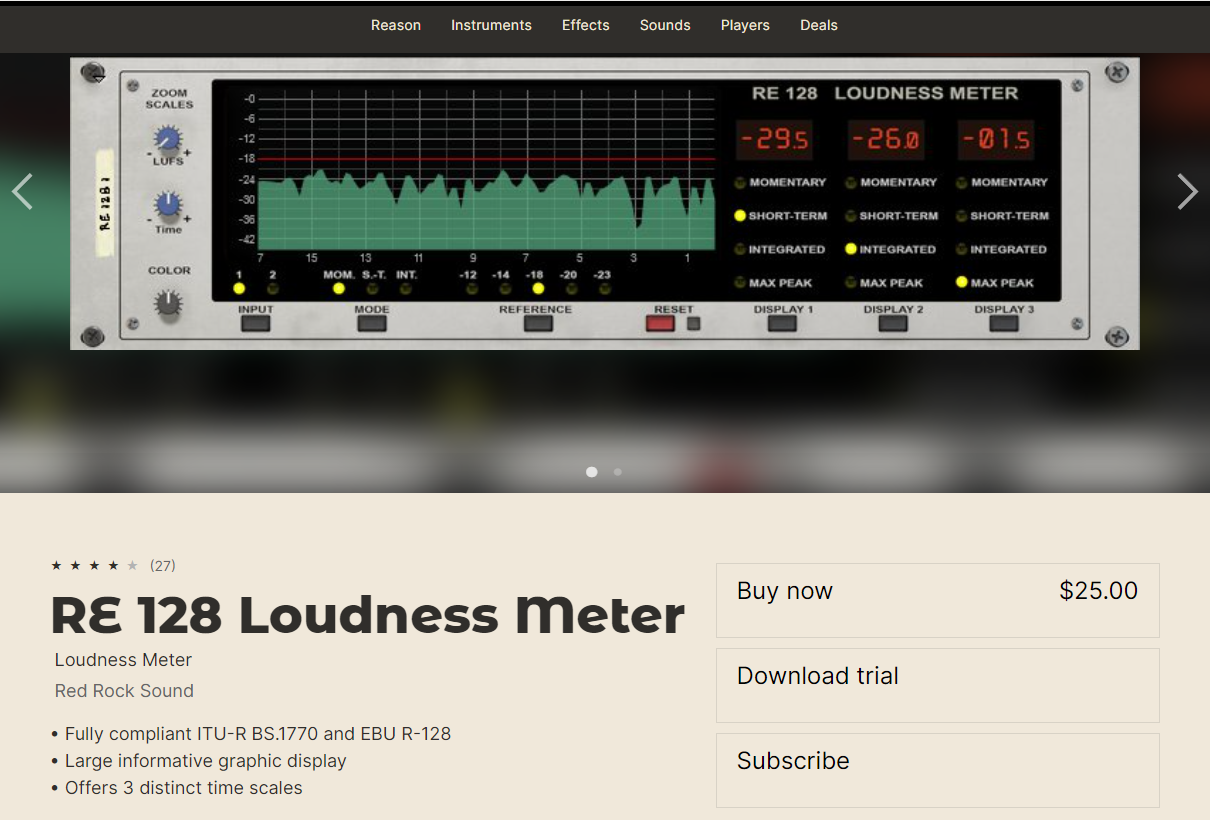Click the MODE button on the meter
Screen dimensions: 1210x820
point(372,323)
